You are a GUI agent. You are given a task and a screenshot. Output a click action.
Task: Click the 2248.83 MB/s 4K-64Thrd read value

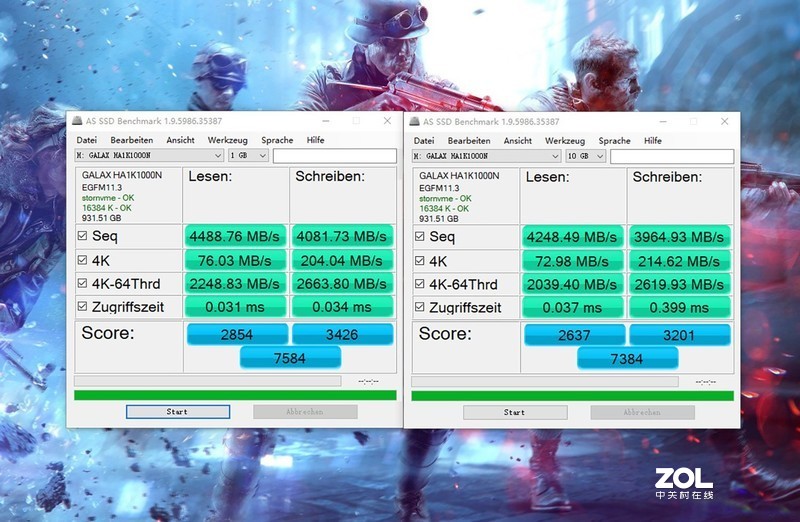click(x=235, y=283)
